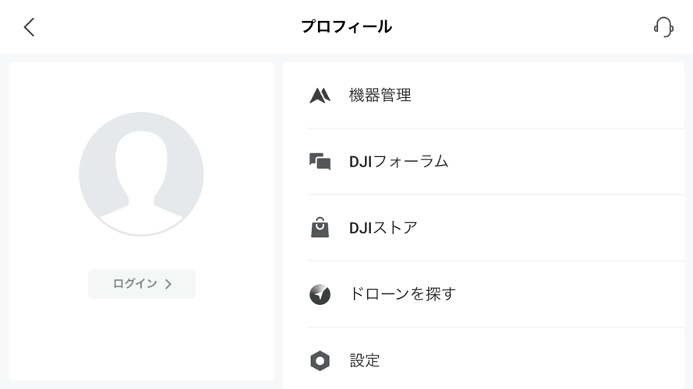Open 設定 by its text label
This screenshot has height=389, width=693.
click(x=365, y=361)
